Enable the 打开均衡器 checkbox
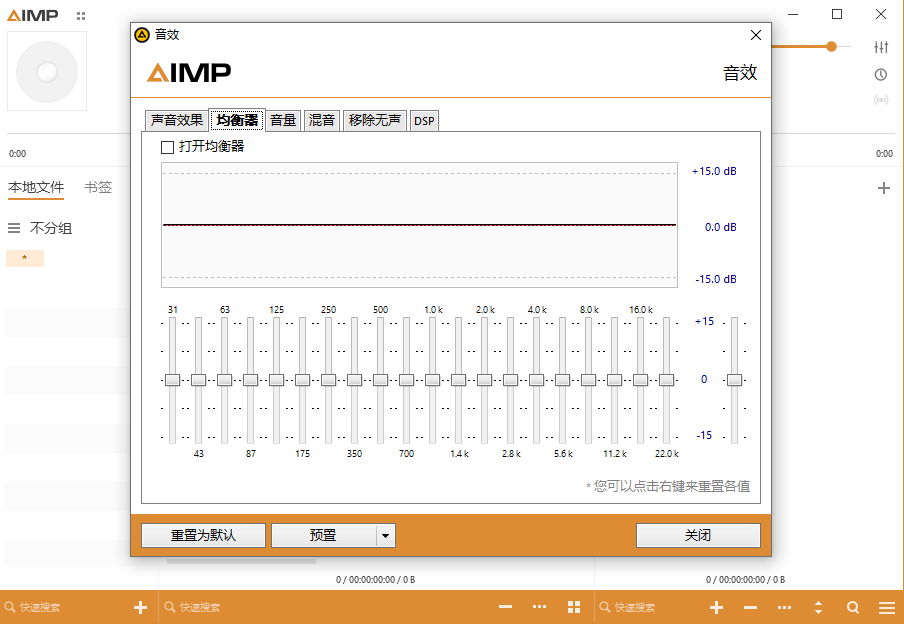The height and width of the screenshot is (624, 904). point(167,147)
